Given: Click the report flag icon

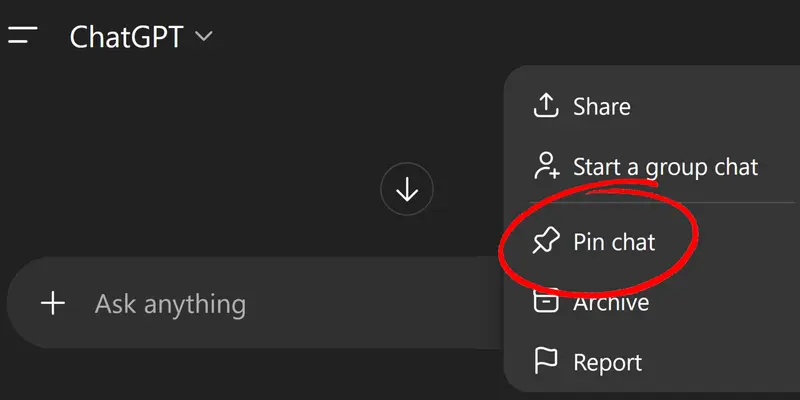Looking at the screenshot, I should pos(546,361).
